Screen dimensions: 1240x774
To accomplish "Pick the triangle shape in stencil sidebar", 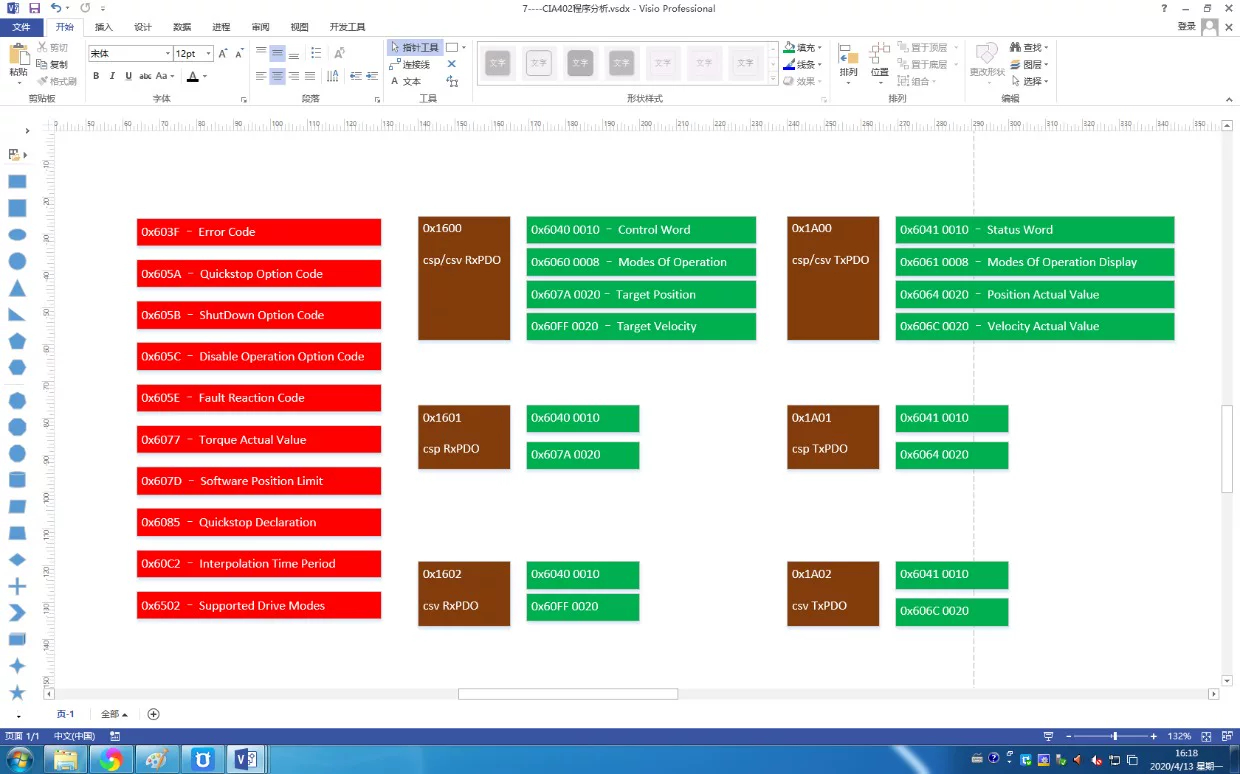I will pos(17,288).
